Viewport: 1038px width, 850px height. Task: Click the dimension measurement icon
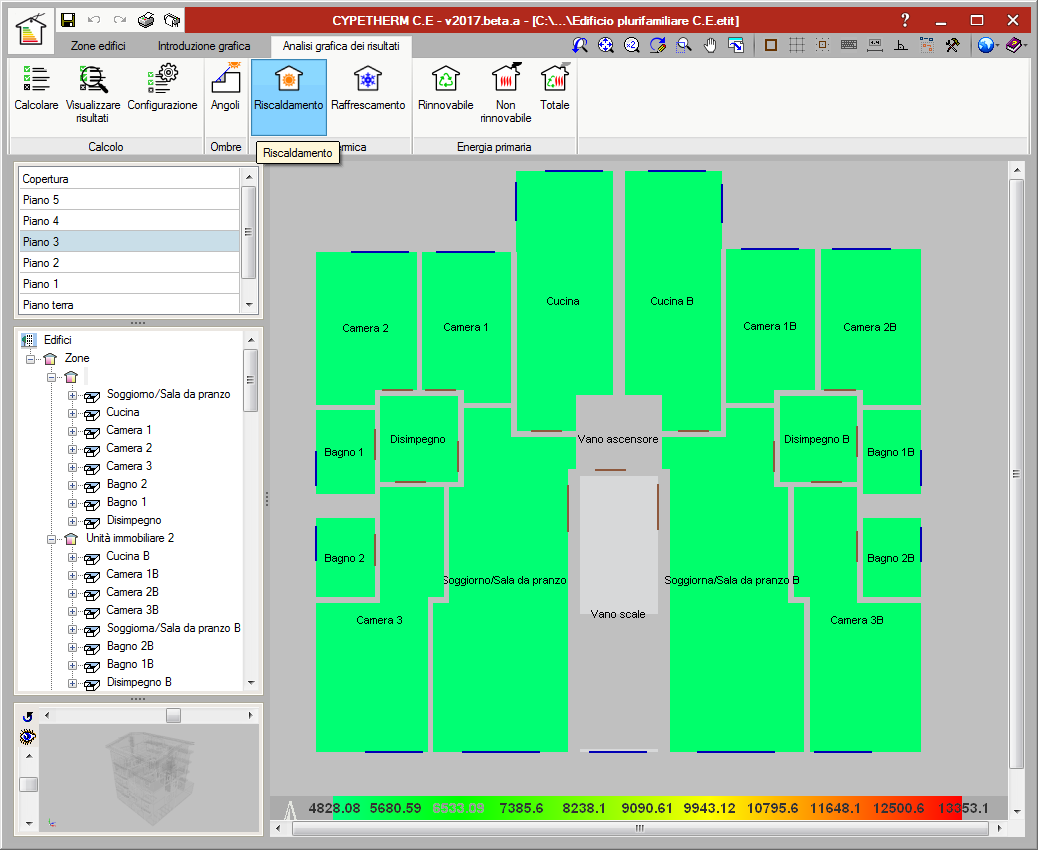click(874, 45)
